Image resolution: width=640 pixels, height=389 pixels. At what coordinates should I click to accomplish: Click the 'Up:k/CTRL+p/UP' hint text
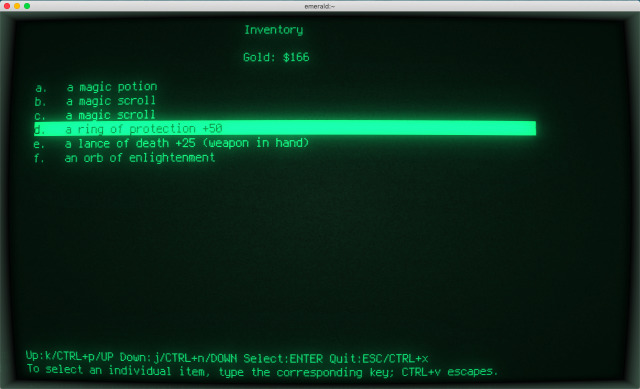point(70,356)
